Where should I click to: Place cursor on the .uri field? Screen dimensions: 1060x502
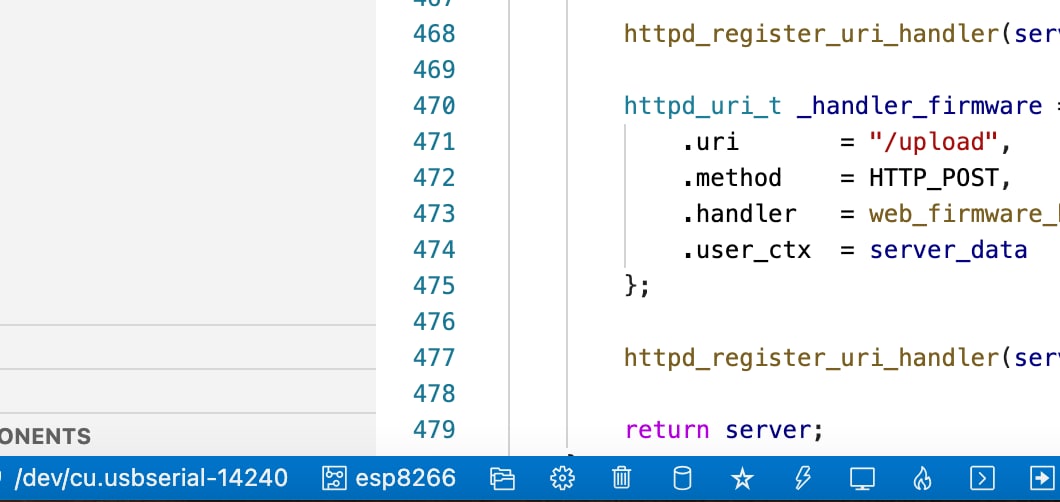pyautogui.click(x=710, y=142)
